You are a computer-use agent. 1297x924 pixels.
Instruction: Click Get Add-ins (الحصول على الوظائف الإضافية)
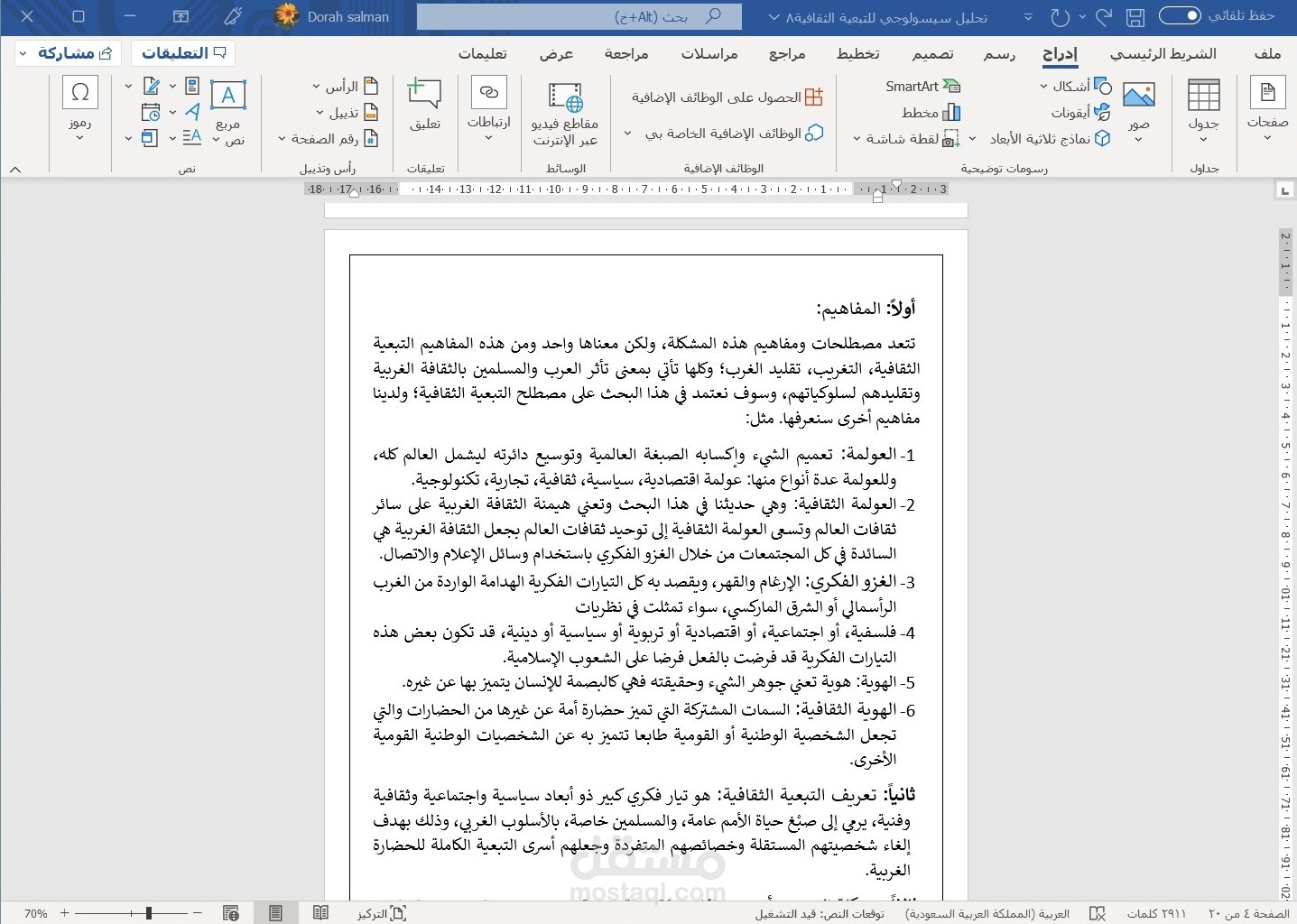[x=727, y=97]
